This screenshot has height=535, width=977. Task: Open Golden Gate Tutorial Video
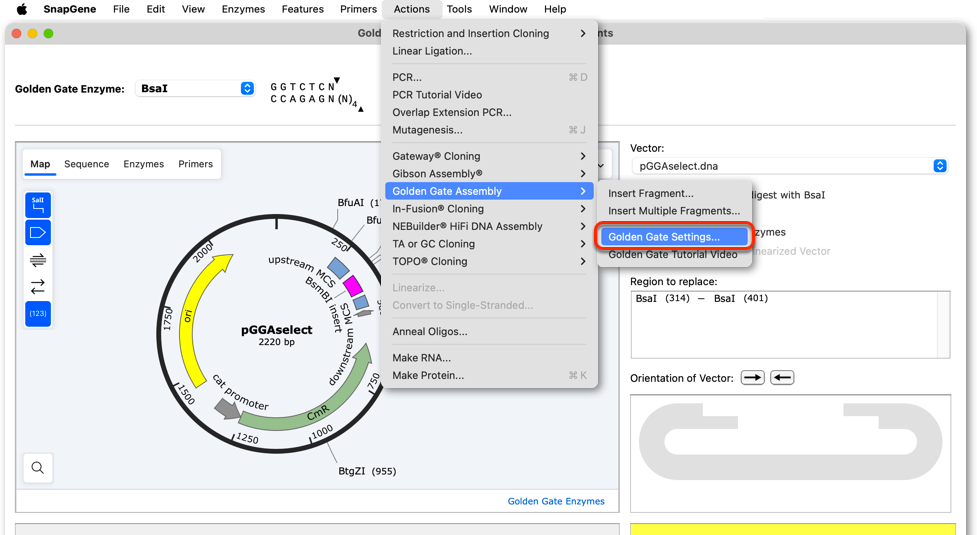pyautogui.click(x=674, y=254)
